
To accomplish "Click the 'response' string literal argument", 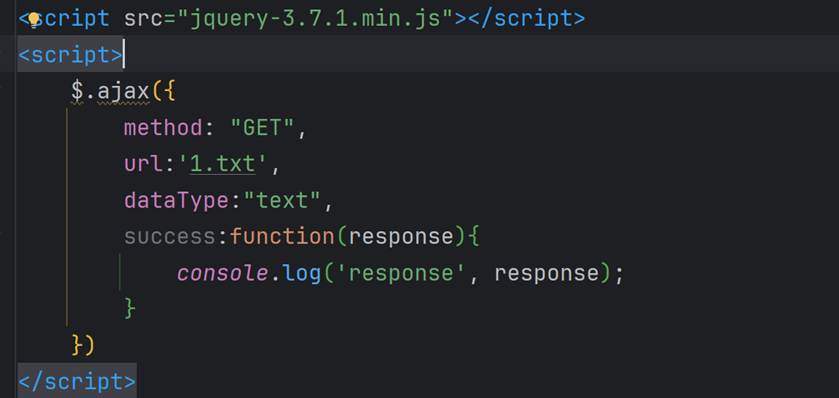I will click(401, 273).
